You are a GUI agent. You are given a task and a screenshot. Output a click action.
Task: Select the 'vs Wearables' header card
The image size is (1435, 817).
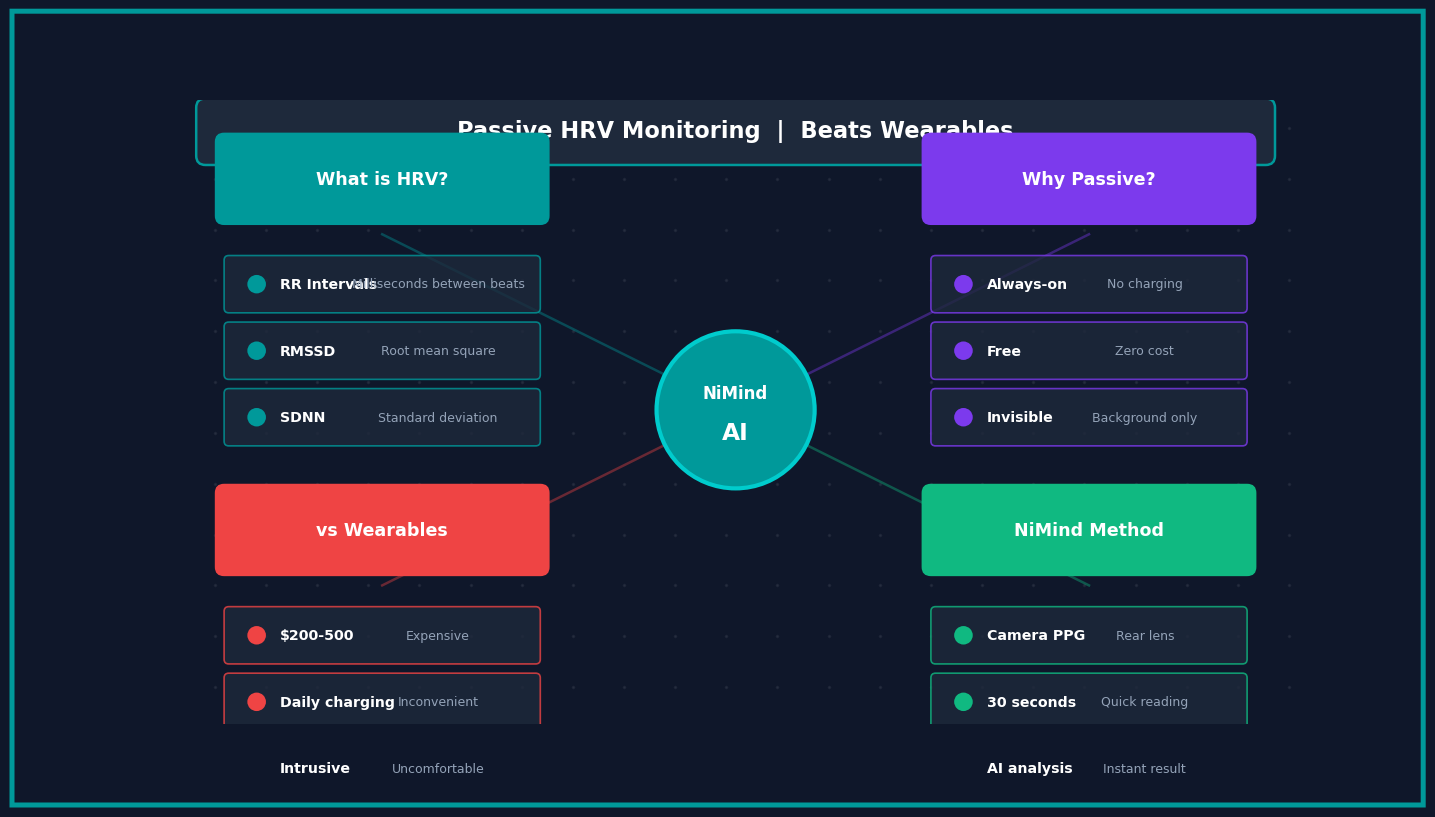[382, 530]
